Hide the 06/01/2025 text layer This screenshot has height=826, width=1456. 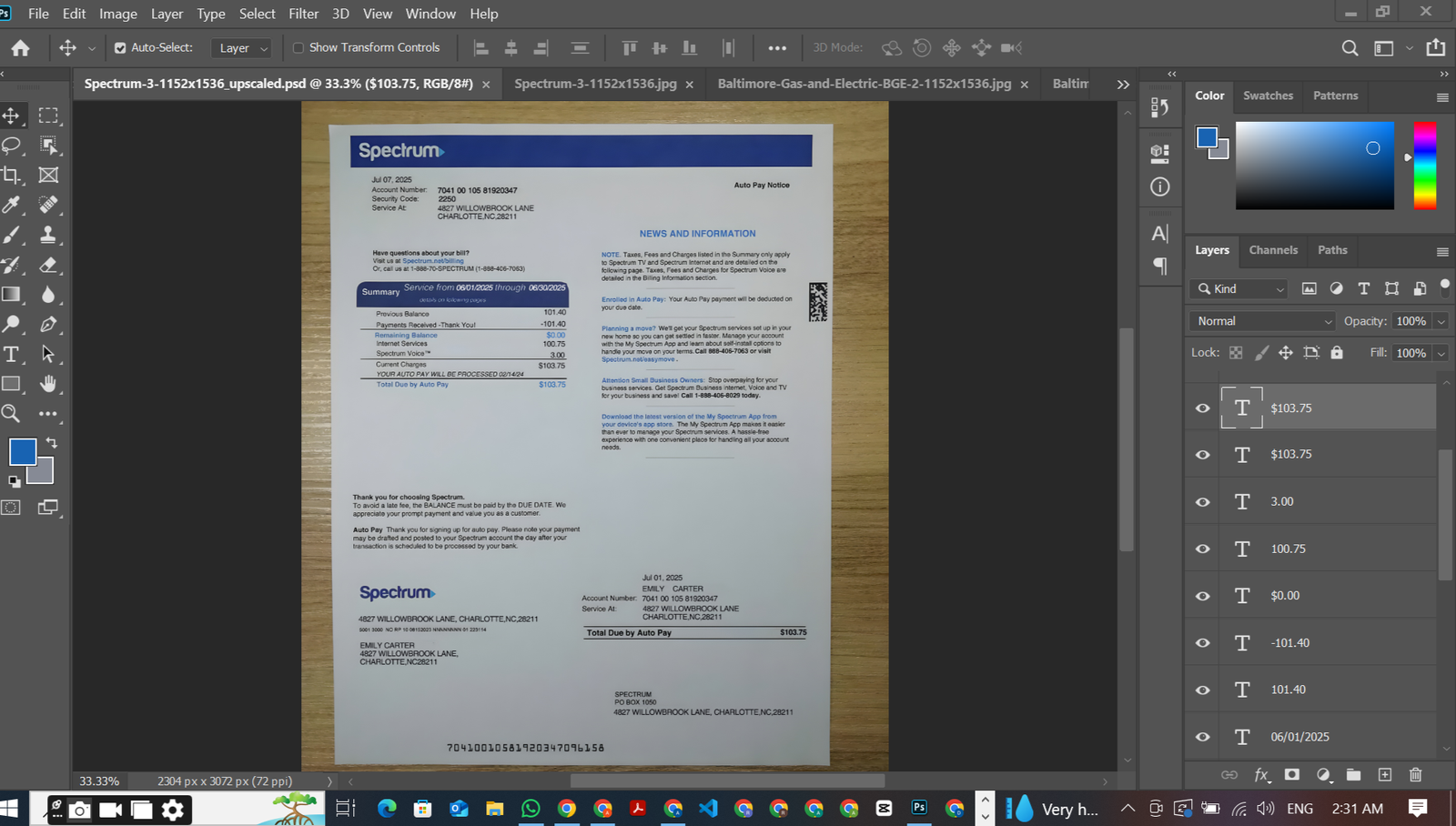point(1202,737)
